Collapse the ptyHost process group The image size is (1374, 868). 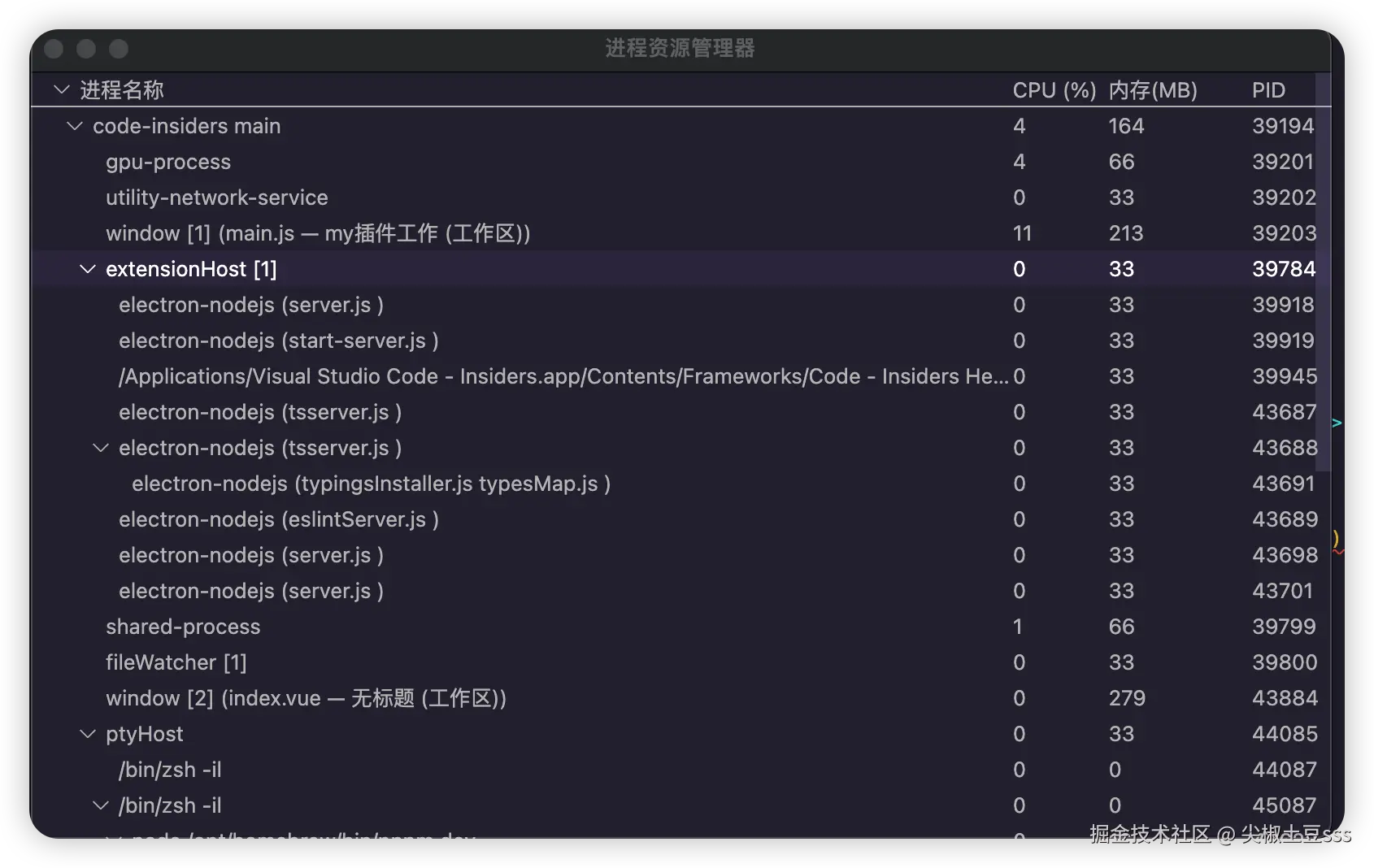(88, 734)
